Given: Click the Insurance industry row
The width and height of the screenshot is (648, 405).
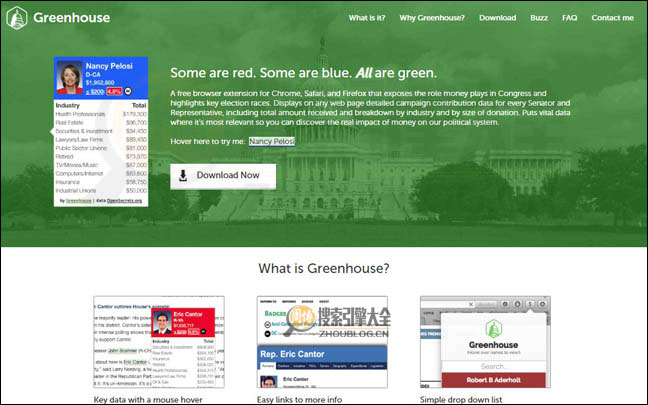Looking at the screenshot, I should pos(101,182).
